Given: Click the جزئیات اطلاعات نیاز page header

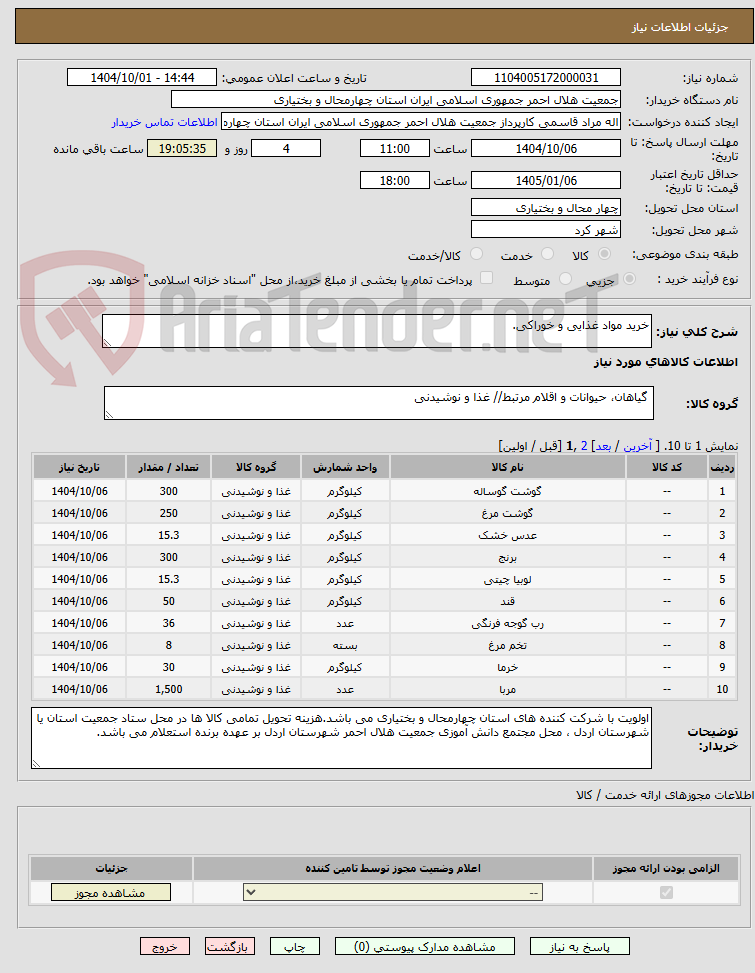Looking at the screenshot, I should 680,27.
